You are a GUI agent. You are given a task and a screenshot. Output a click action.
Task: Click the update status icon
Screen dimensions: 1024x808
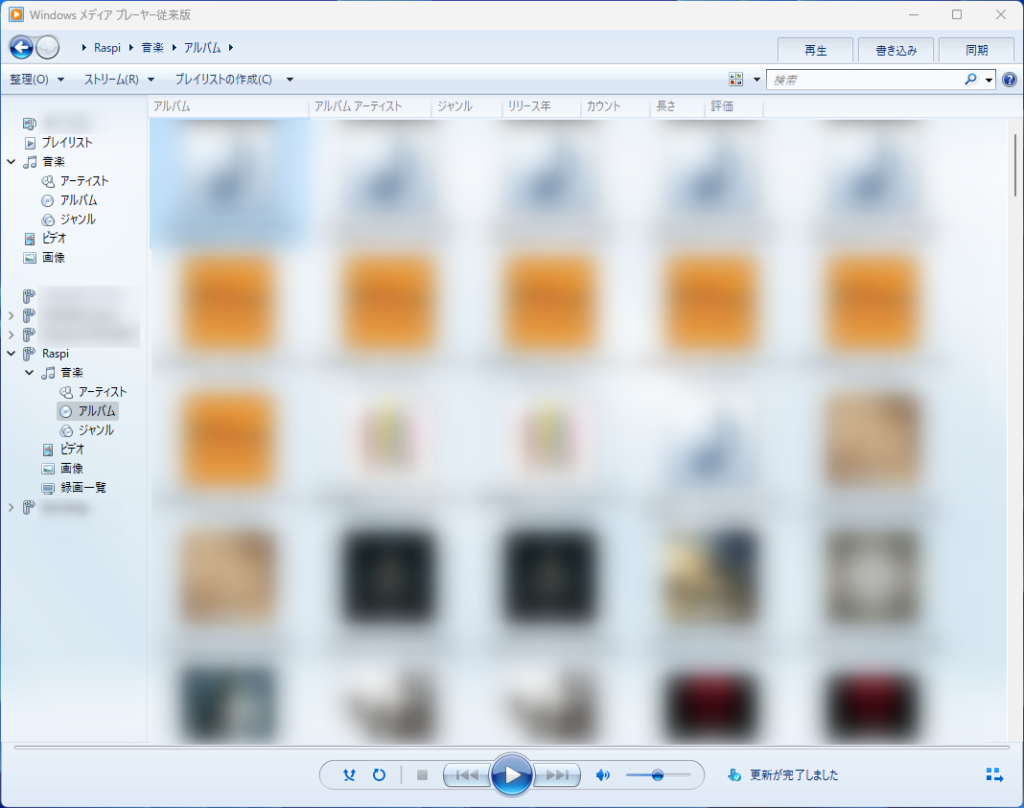[734, 775]
